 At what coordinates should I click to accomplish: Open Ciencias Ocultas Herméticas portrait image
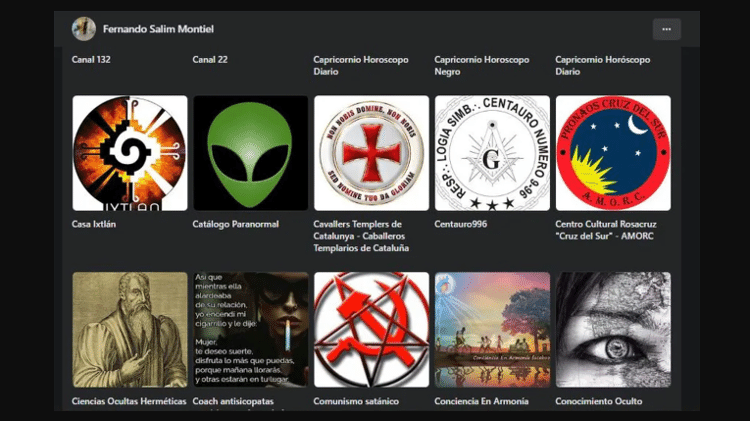point(130,330)
